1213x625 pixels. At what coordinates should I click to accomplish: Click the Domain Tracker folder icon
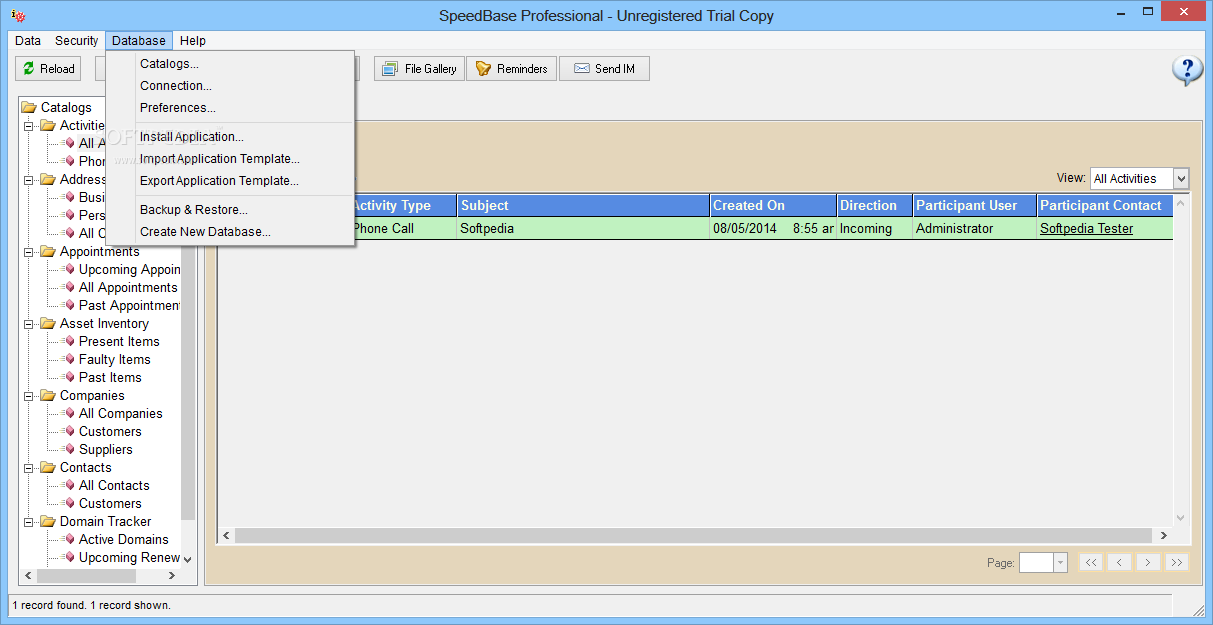[x=48, y=521]
